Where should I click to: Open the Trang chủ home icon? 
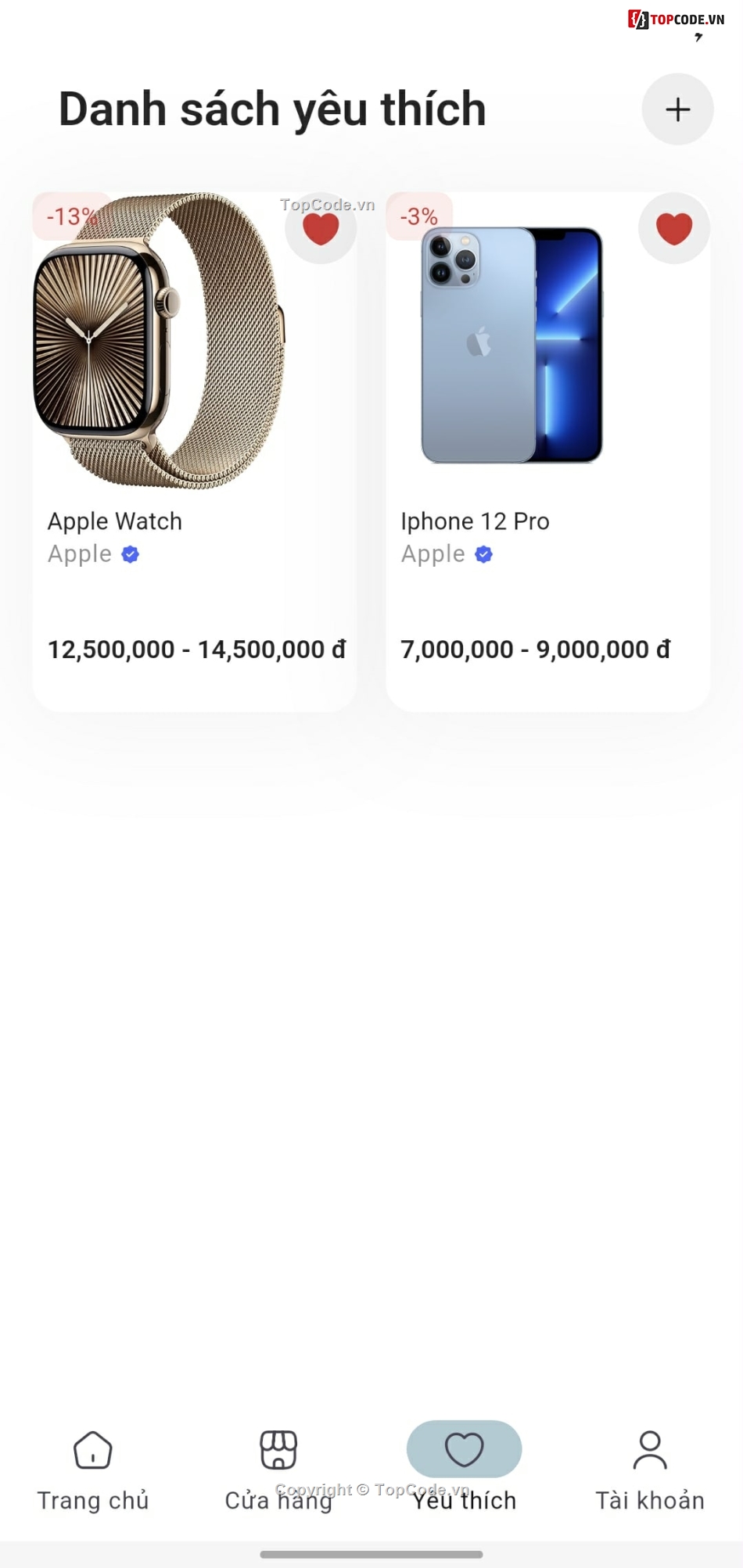(93, 1450)
